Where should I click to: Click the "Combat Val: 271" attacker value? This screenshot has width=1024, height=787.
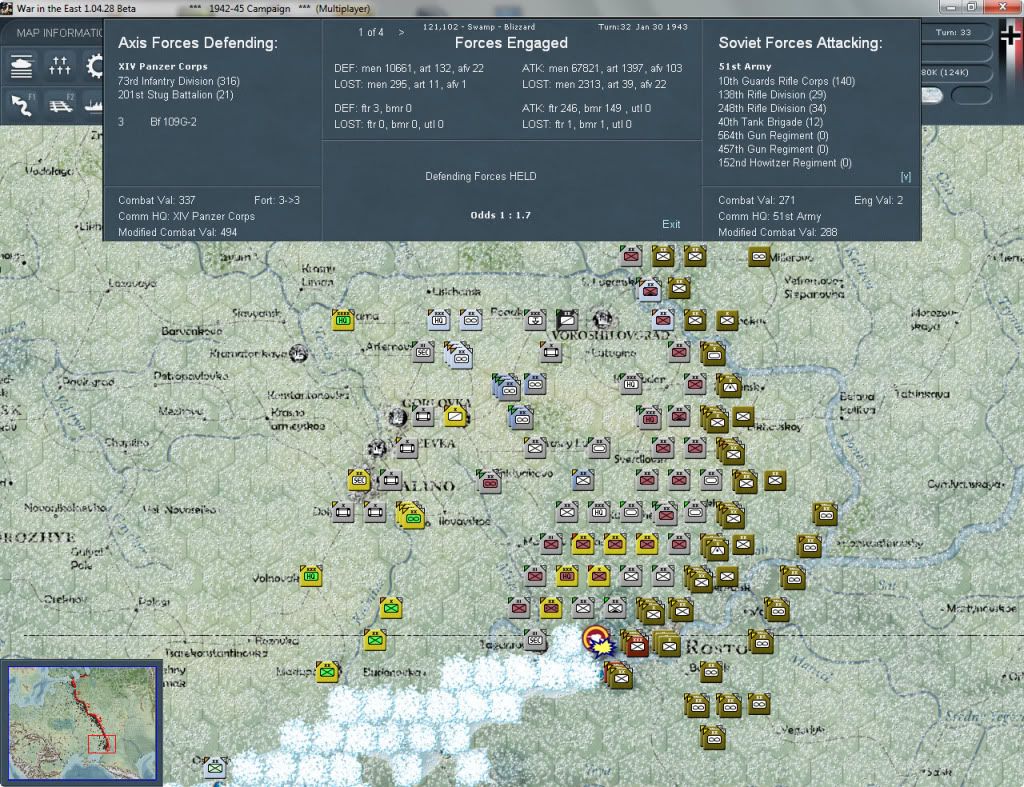756,200
